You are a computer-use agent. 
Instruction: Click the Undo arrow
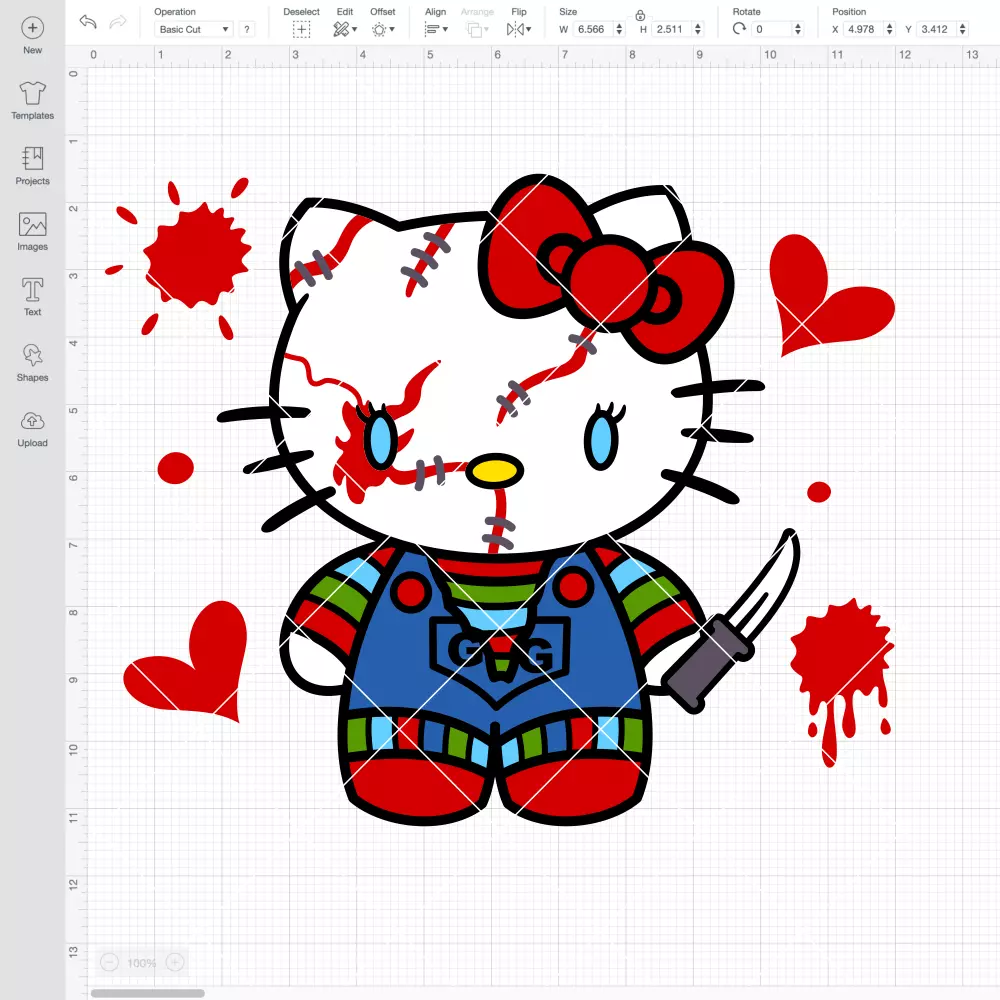[88, 22]
